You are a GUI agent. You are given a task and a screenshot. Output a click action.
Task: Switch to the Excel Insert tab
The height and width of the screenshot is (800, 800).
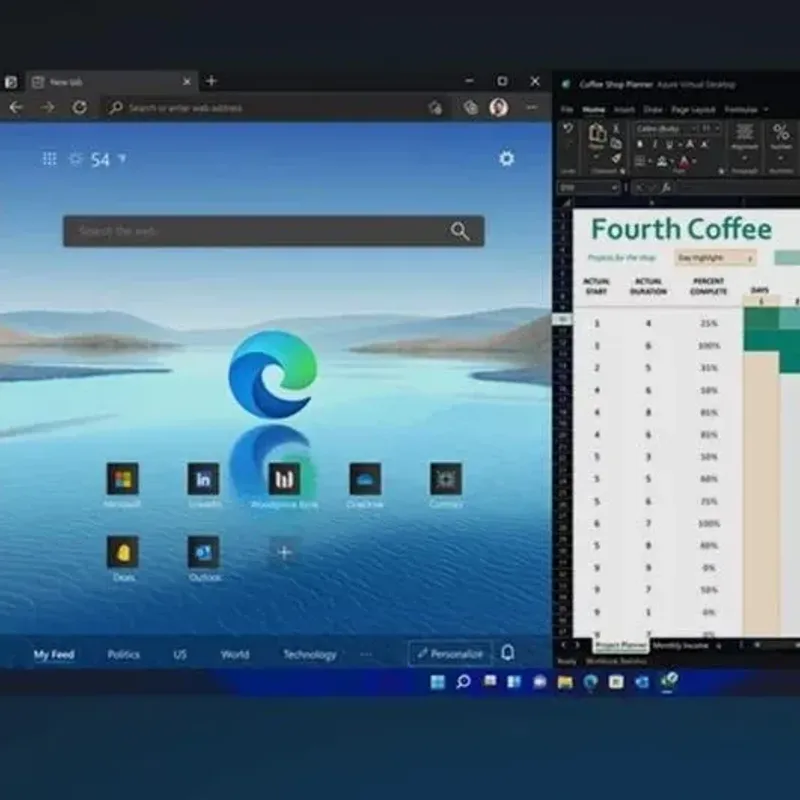pyautogui.click(x=624, y=109)
